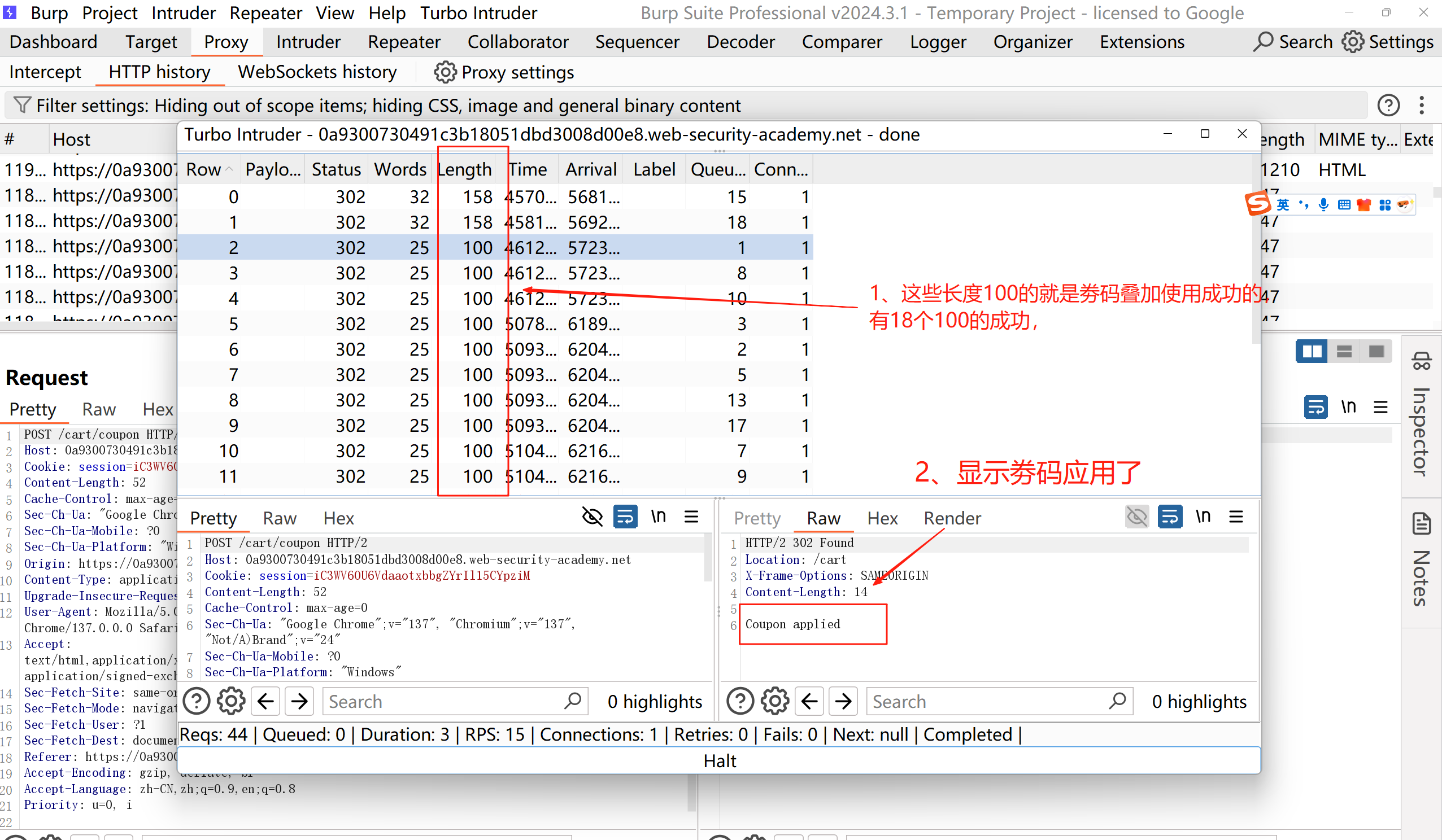This screenshot has height=840, width=1442.
Task: Click the response pane settings gear
Action: pyautogui.click(x=775, y=701)
